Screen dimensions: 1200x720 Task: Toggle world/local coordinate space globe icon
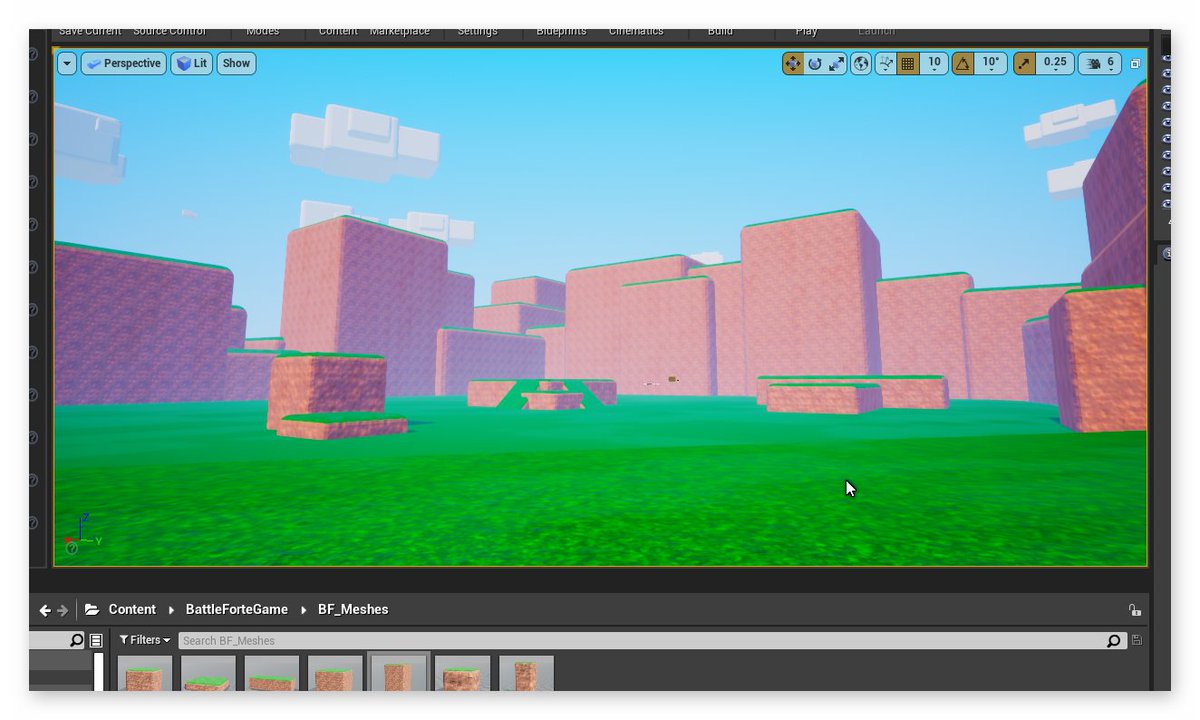861,64
